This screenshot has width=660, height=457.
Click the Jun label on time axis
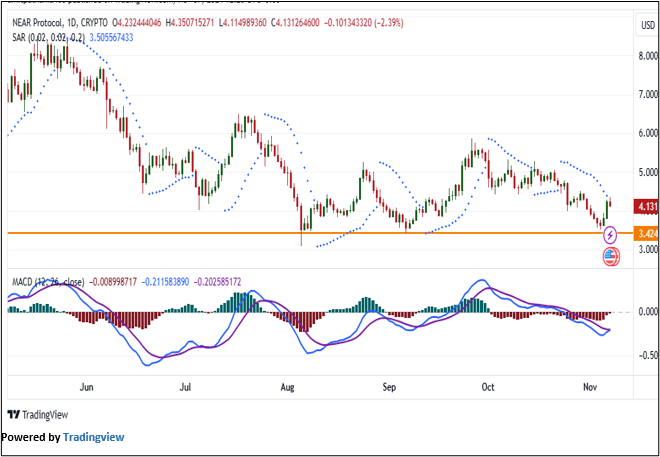point(86,387)
